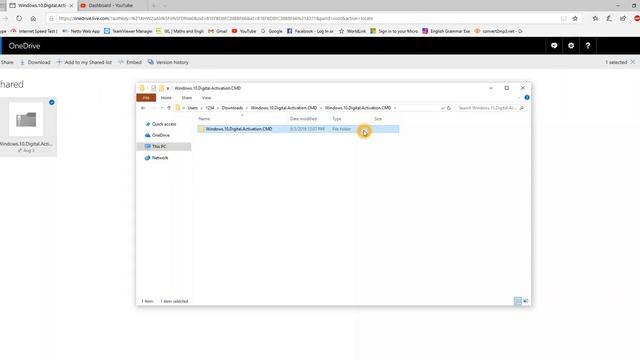This screenshot has width=640, height=360.
Task: Click Share in OneDrive command bar
Action: 7,62
